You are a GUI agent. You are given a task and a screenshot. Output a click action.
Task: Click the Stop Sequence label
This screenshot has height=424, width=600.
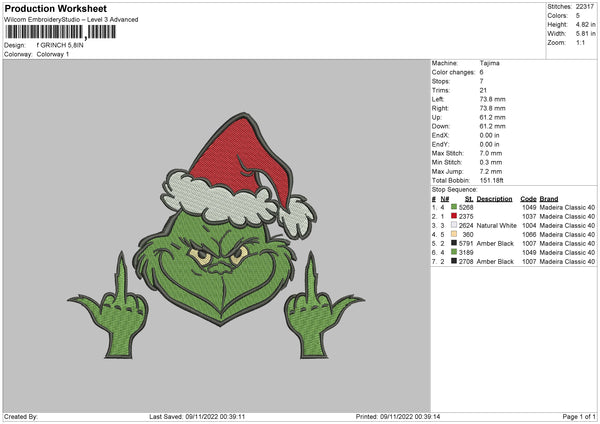pos(455,189)
